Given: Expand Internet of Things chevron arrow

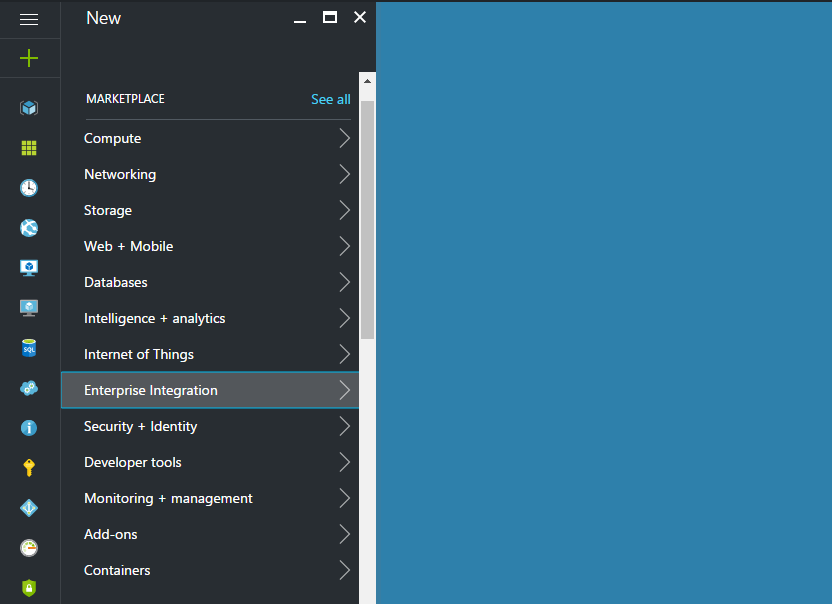Looking at the screenshot, I should 345,355.
